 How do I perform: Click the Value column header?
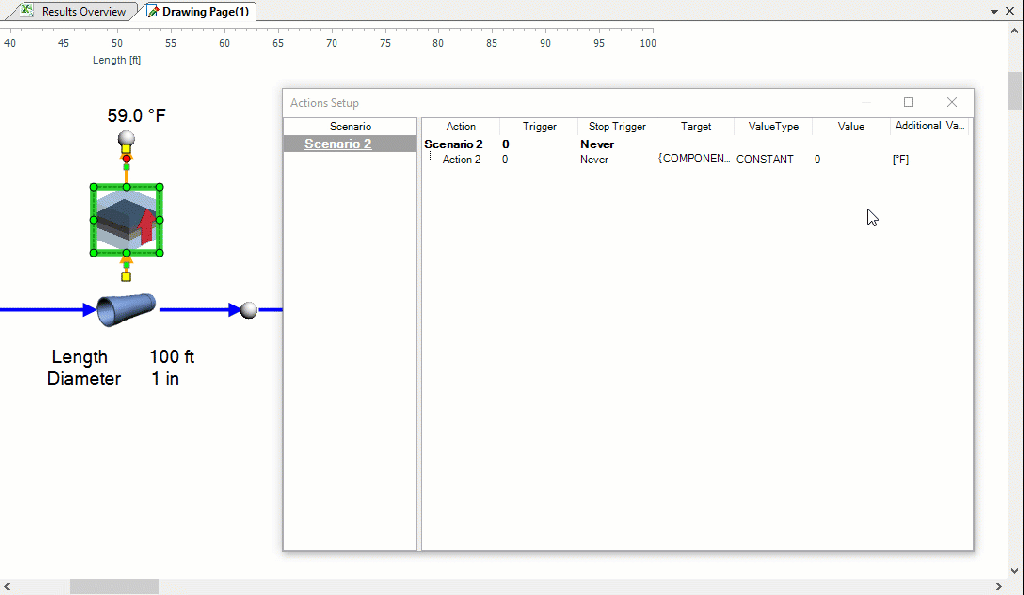pos(851,126)
